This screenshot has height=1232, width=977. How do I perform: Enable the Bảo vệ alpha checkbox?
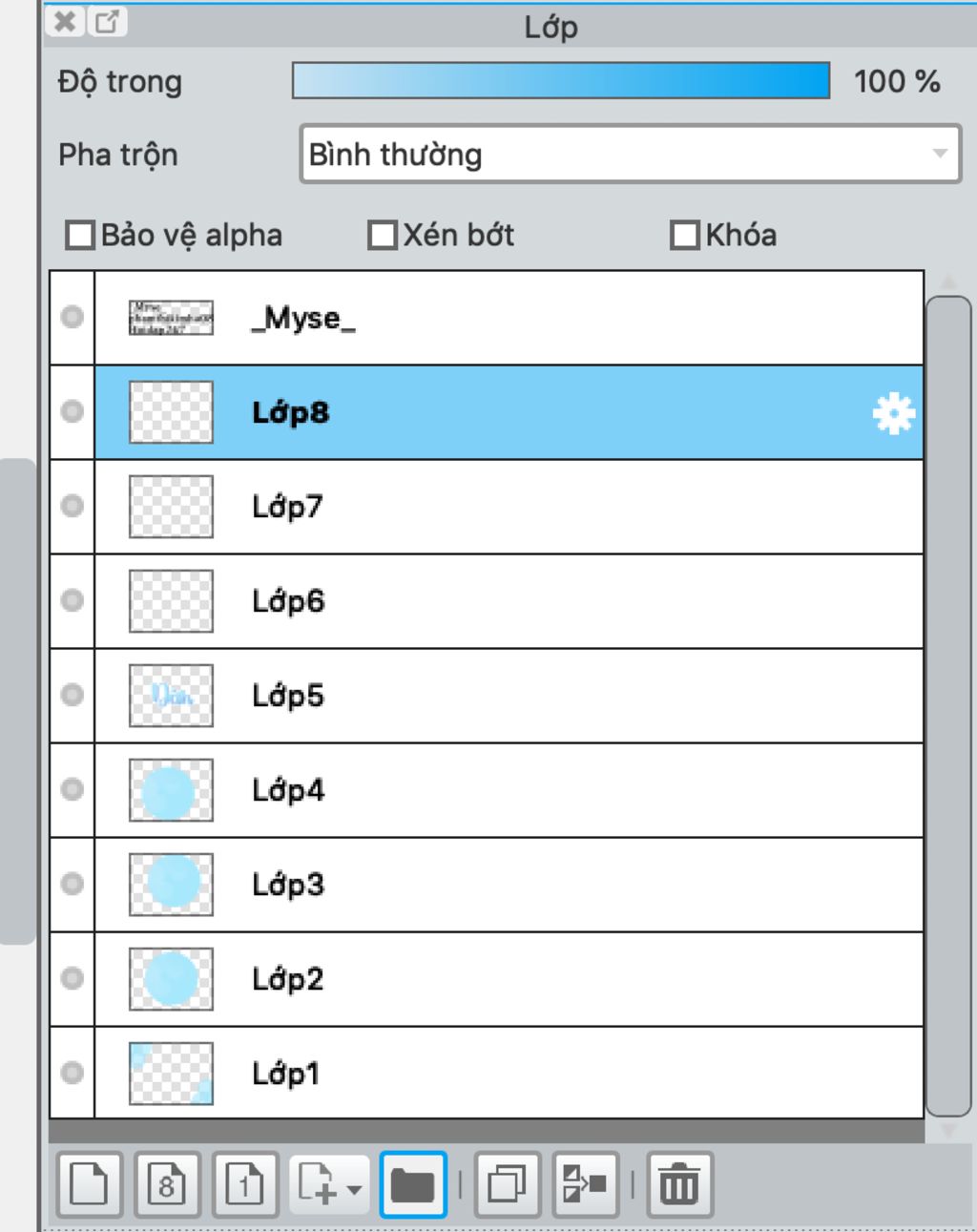pos(80,235)
